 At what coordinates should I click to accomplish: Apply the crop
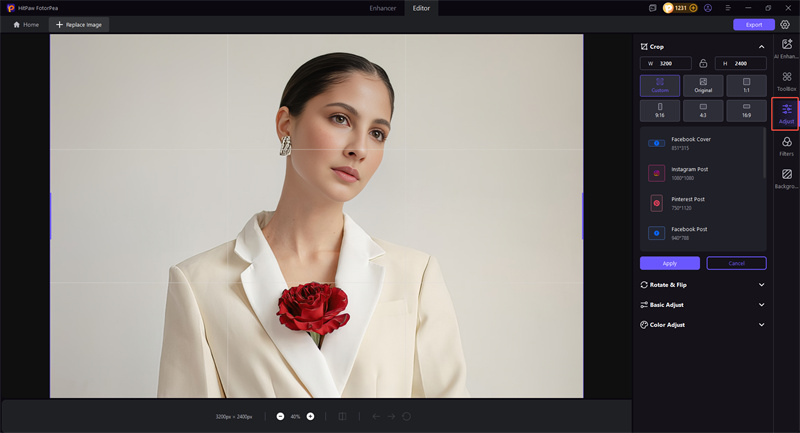[x=670, y=263]
